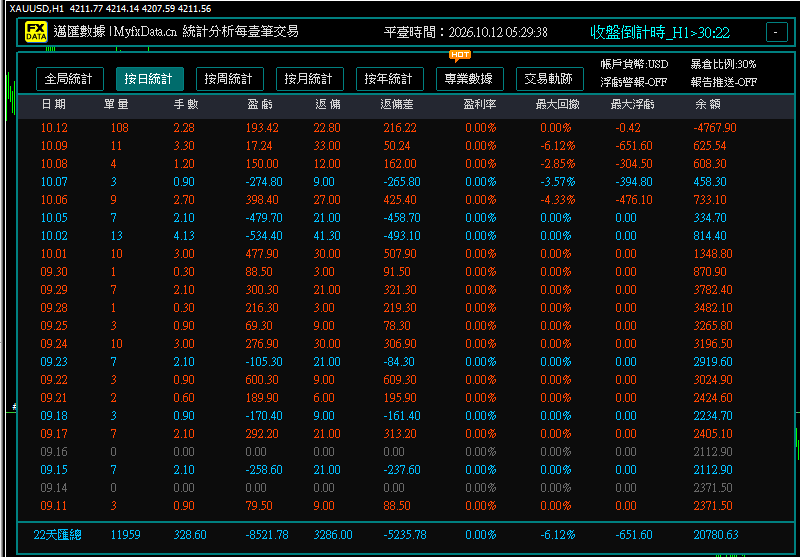Click the 盈利率 column header
This screenshot has height=557, width=800.
[480, 105]
